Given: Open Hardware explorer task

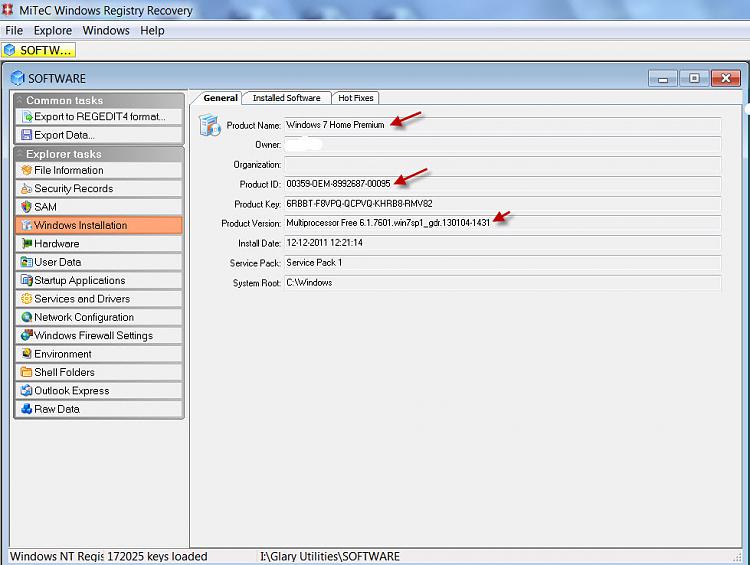Looking at the screenshot, I should [x=99, y=244].
